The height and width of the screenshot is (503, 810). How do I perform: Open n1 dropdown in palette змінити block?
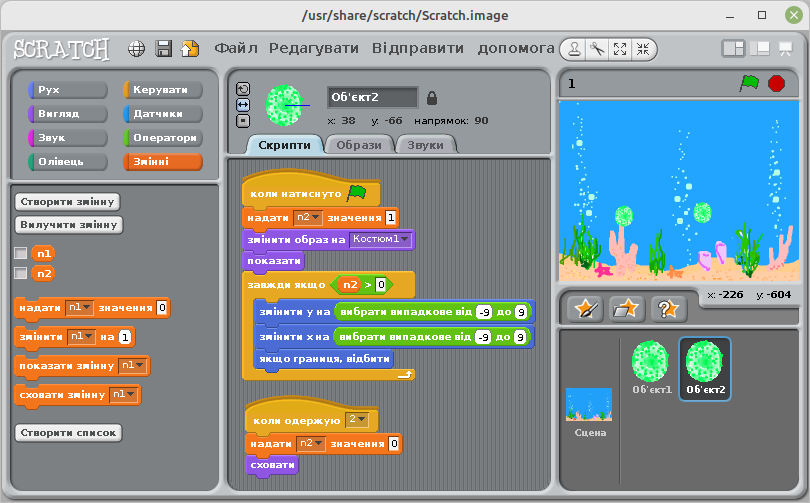[81, 337]
